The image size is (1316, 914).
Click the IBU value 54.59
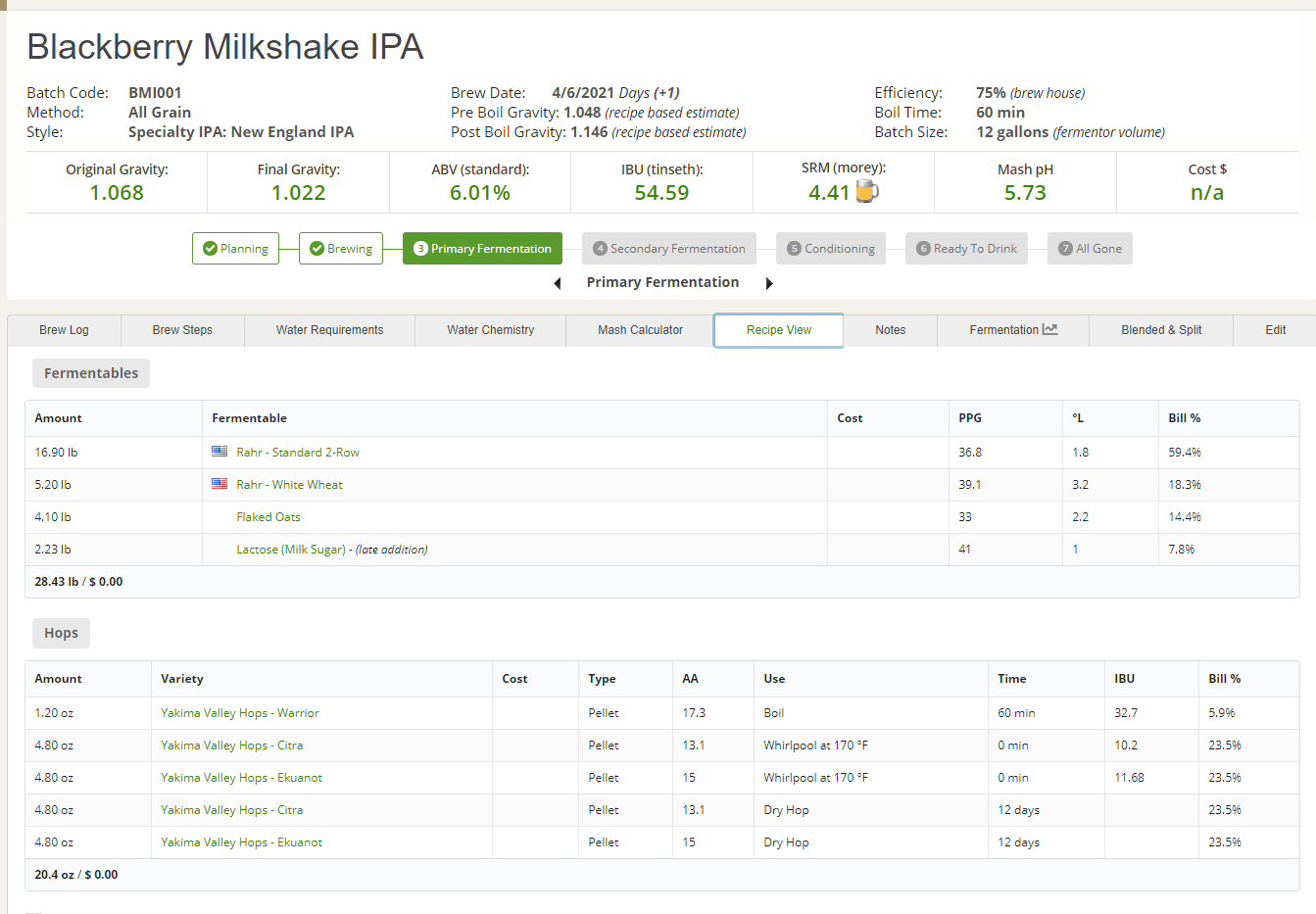[x=661, y=193]
